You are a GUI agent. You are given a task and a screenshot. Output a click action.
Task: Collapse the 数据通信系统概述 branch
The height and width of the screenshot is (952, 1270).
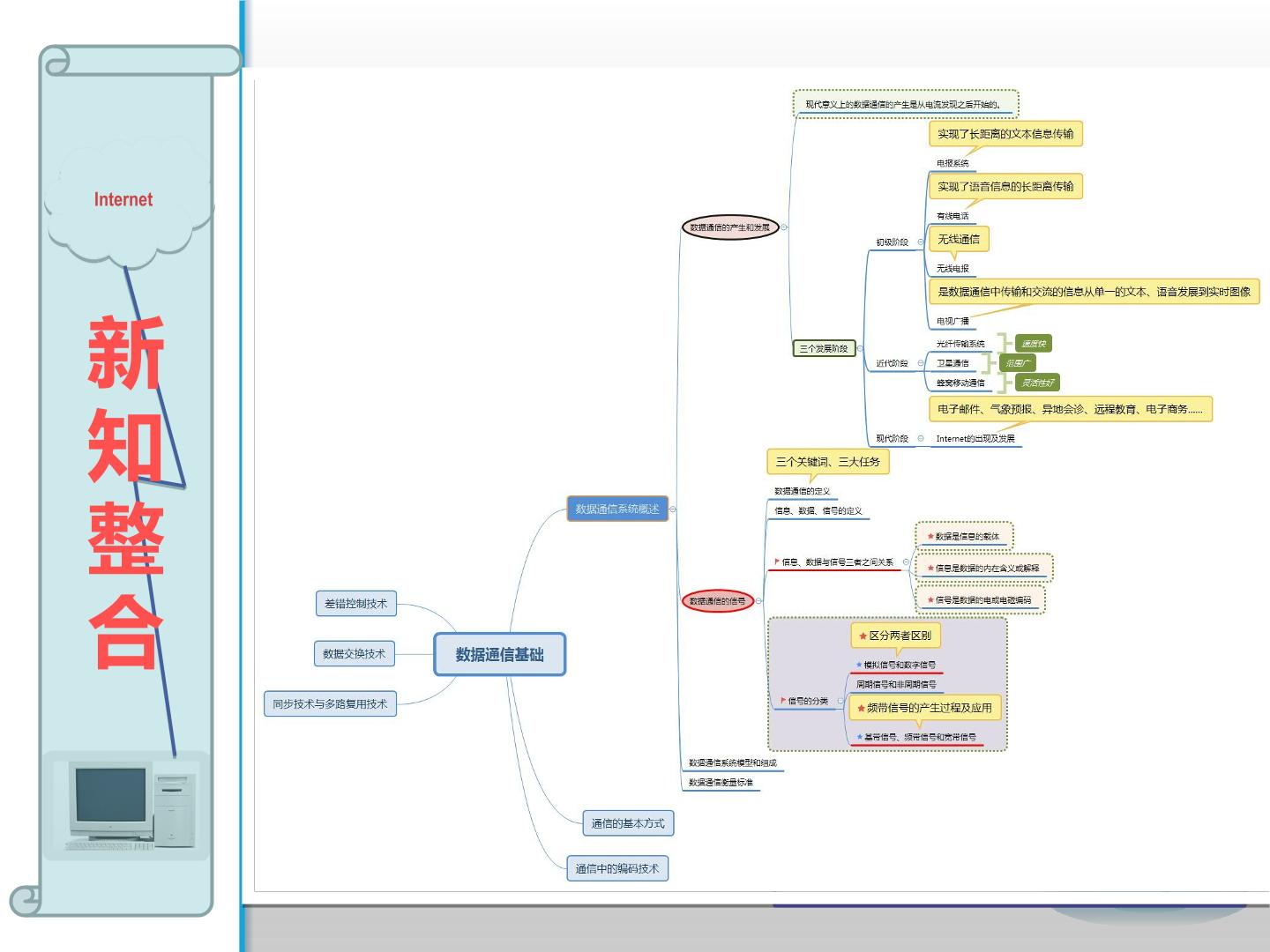point(674,509)
